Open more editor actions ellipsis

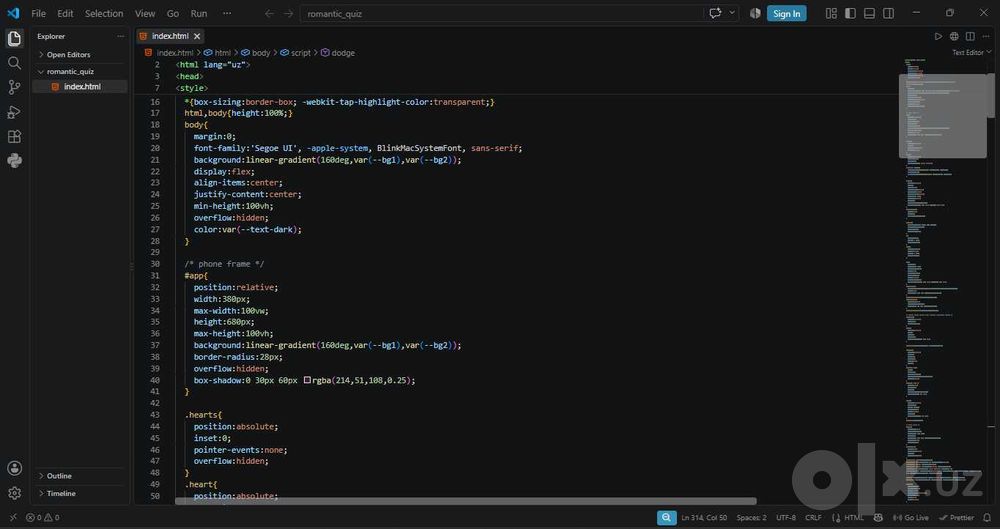click(987, 36)
